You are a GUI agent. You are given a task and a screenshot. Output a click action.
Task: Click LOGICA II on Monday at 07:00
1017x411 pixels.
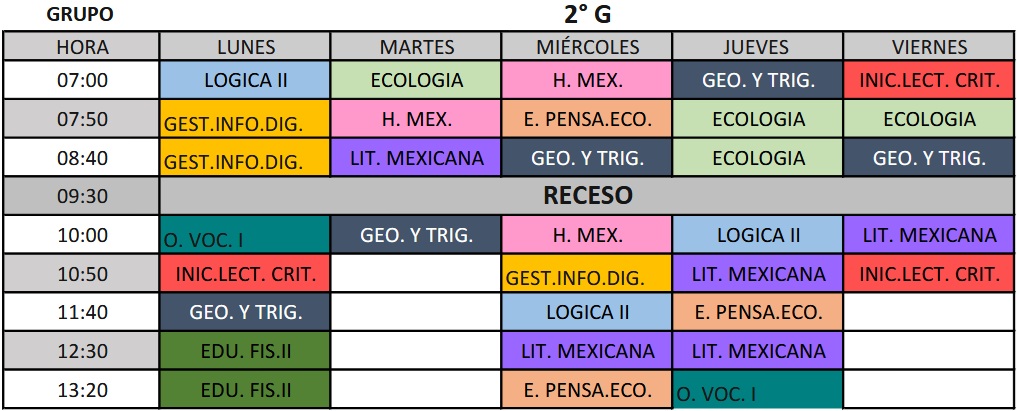[245, 80]
